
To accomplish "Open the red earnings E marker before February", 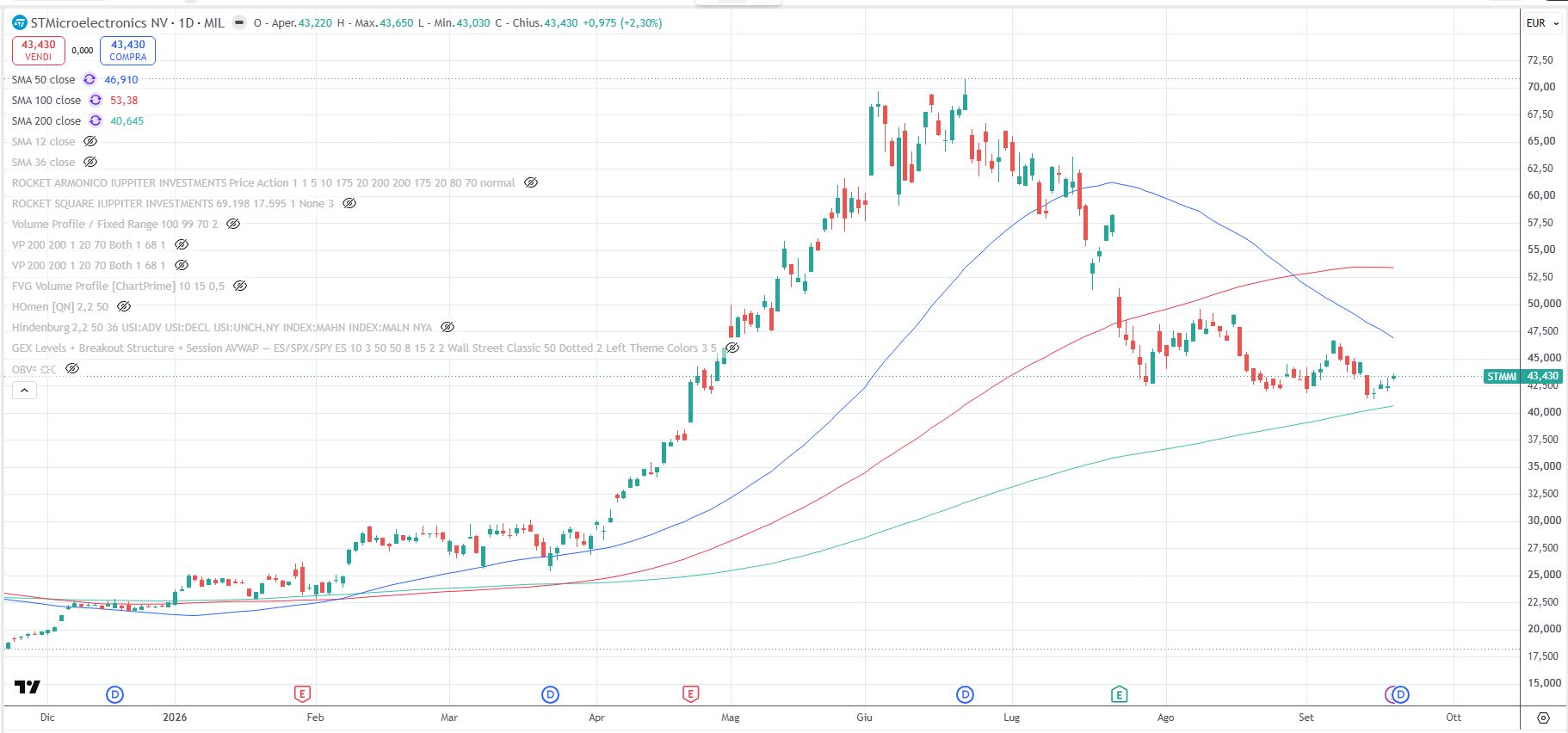I will [x=301, y=693].
